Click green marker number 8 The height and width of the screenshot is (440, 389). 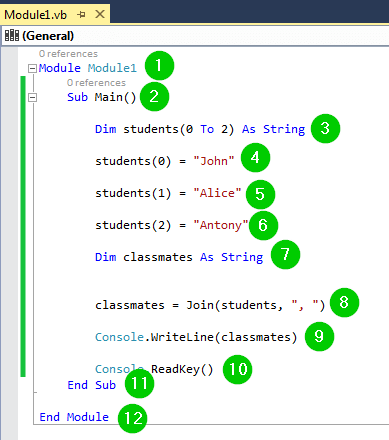point(344,302)
